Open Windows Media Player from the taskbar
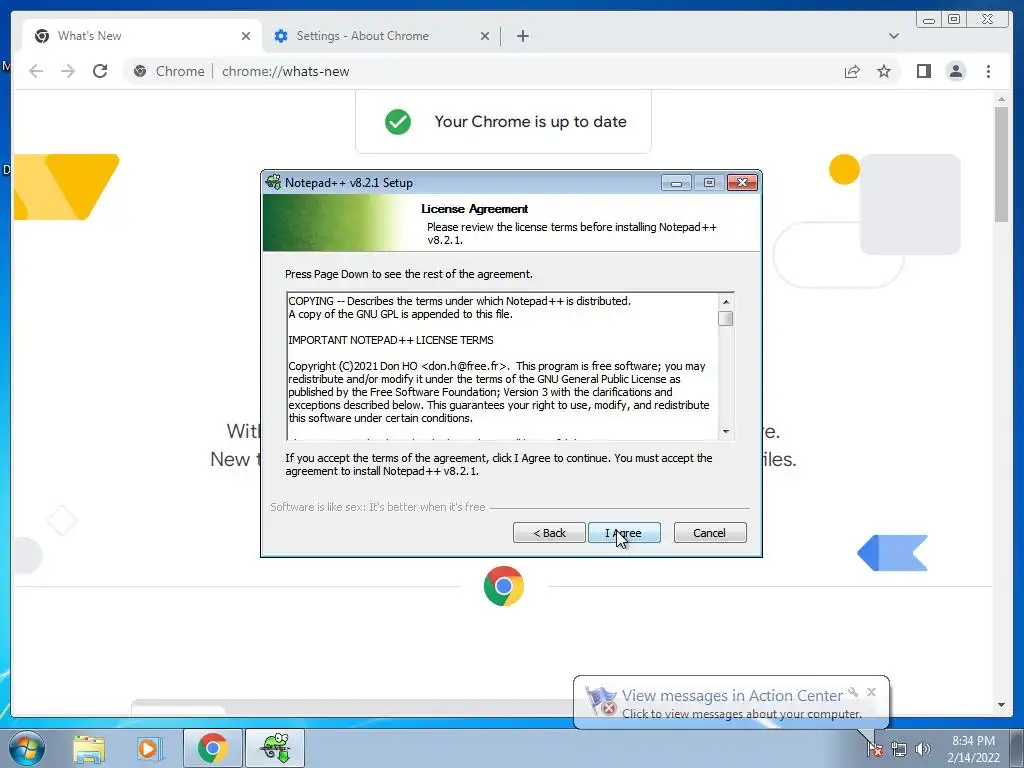 pyautogui.click(x=149, y=748)
